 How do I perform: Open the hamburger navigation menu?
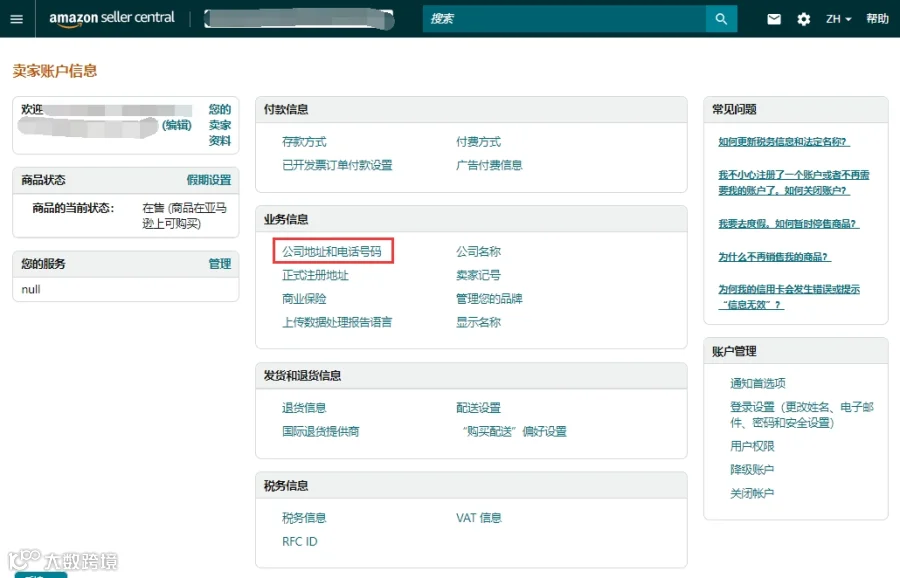click(x=17, y=19)
